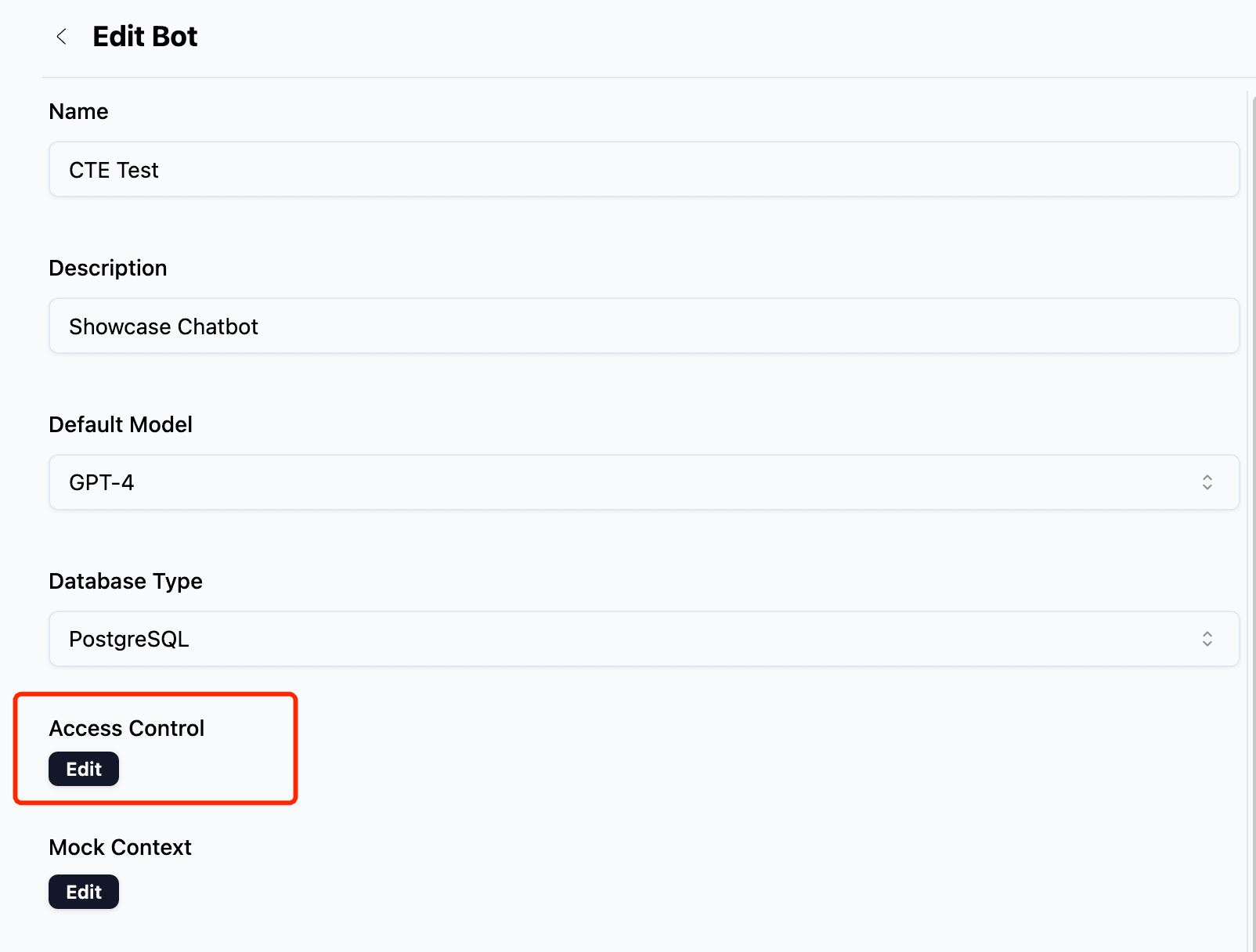
Task: Click the Database Type up-down chevron icon
Action: pyautogui.click(x=1207, y=639)
